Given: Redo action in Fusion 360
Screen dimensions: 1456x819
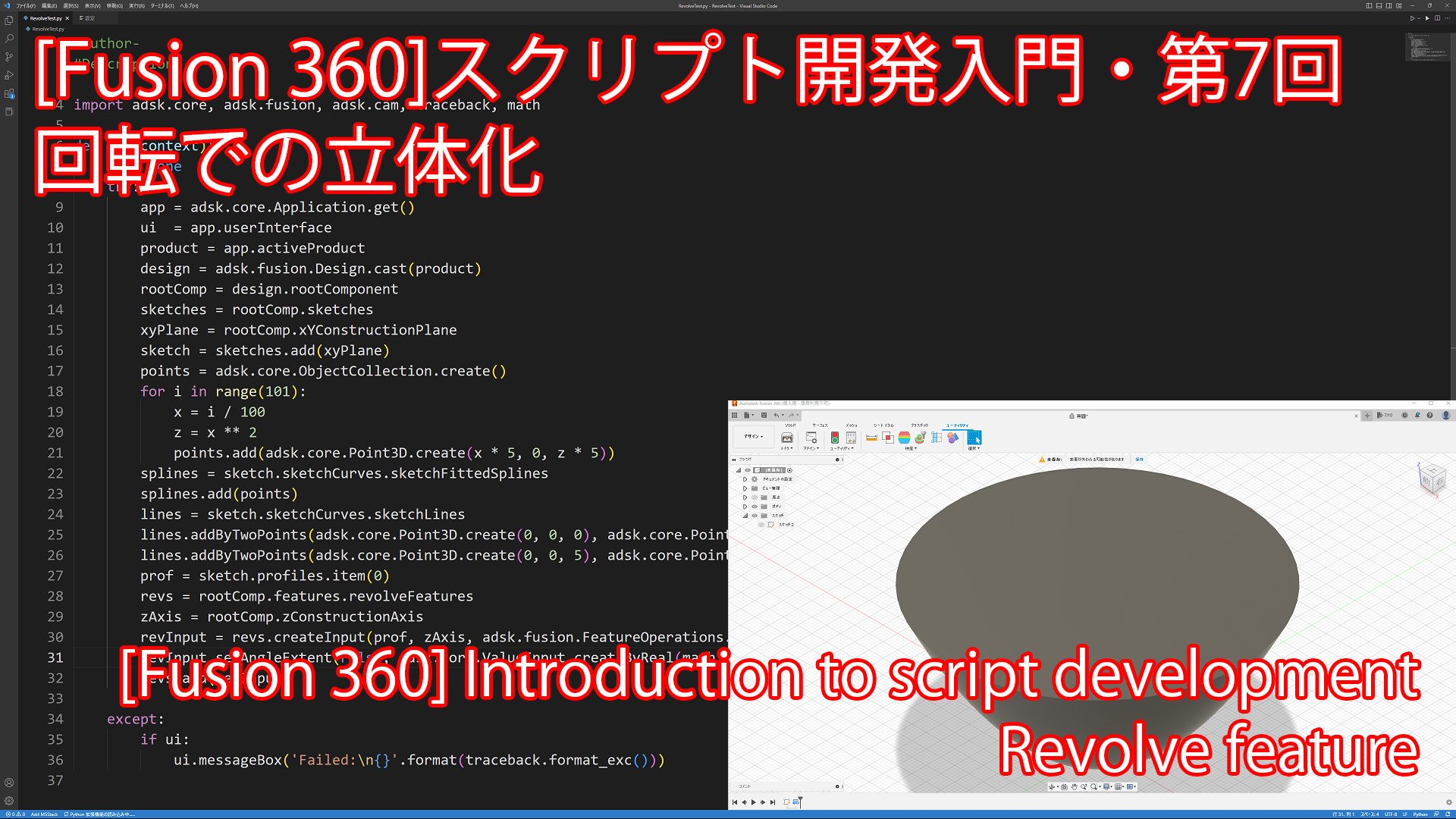Looking at the screenshot, I should tap(792, 416).
